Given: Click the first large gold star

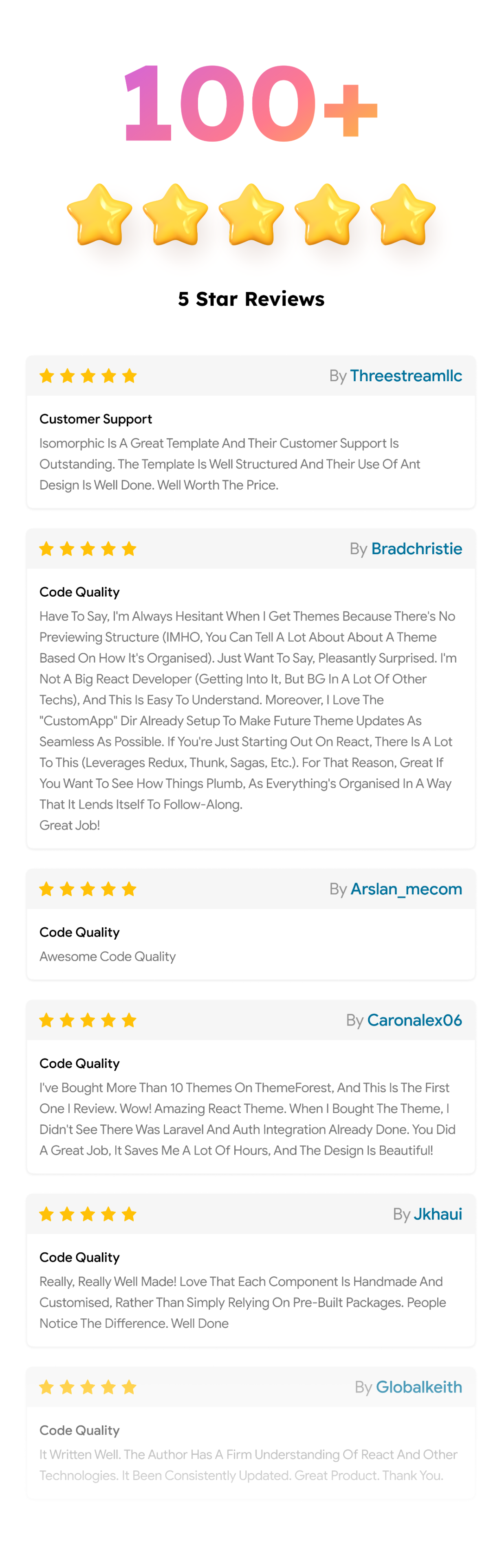Looking at the screenshot, I should [99, 214].
